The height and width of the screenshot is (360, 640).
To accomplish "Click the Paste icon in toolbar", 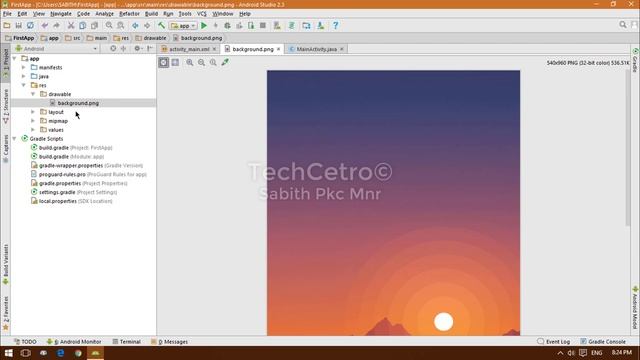I will point(94,25).
